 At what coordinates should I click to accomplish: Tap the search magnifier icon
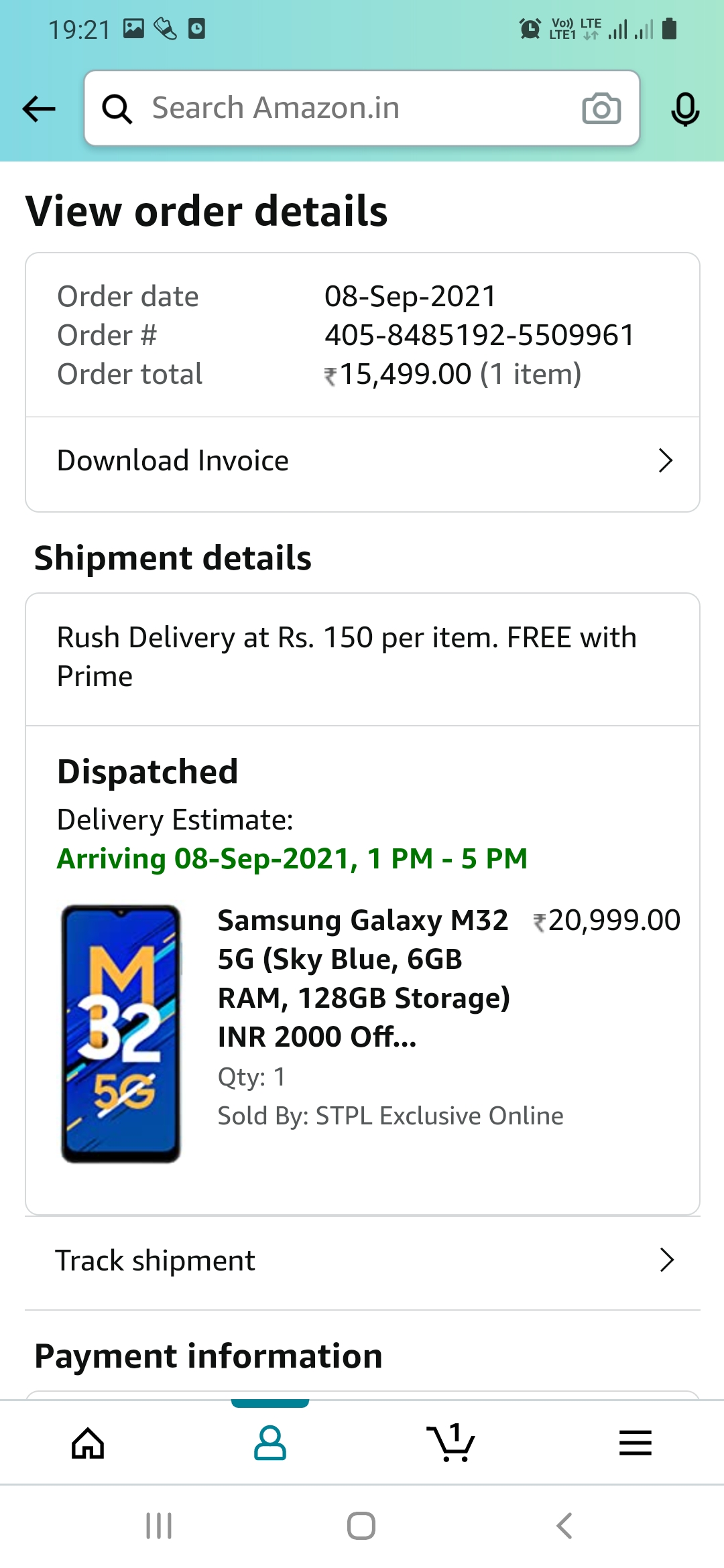tap(117, 109)
